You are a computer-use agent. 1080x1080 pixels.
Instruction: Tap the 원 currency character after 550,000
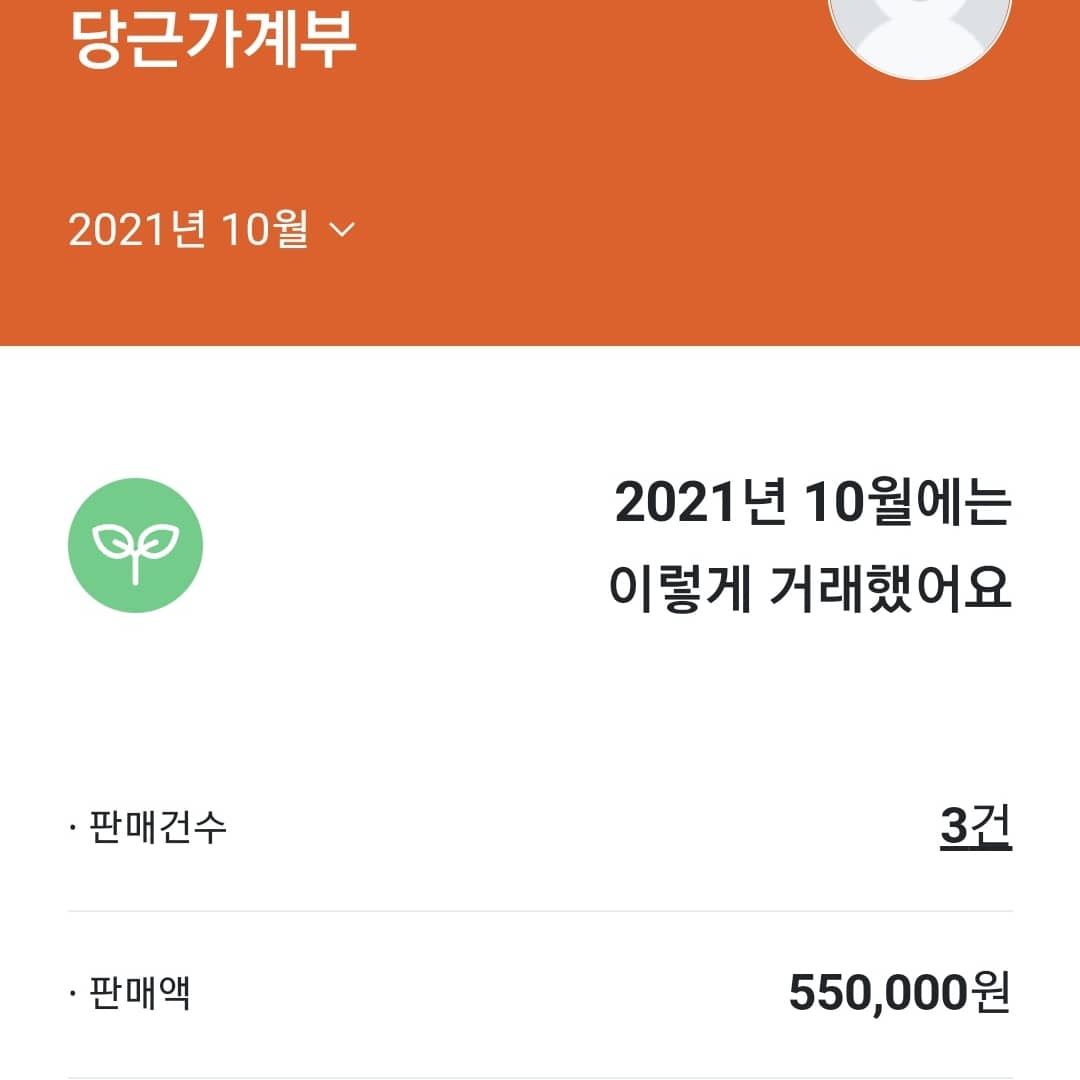pyautogui.click(x=990, y=994)
